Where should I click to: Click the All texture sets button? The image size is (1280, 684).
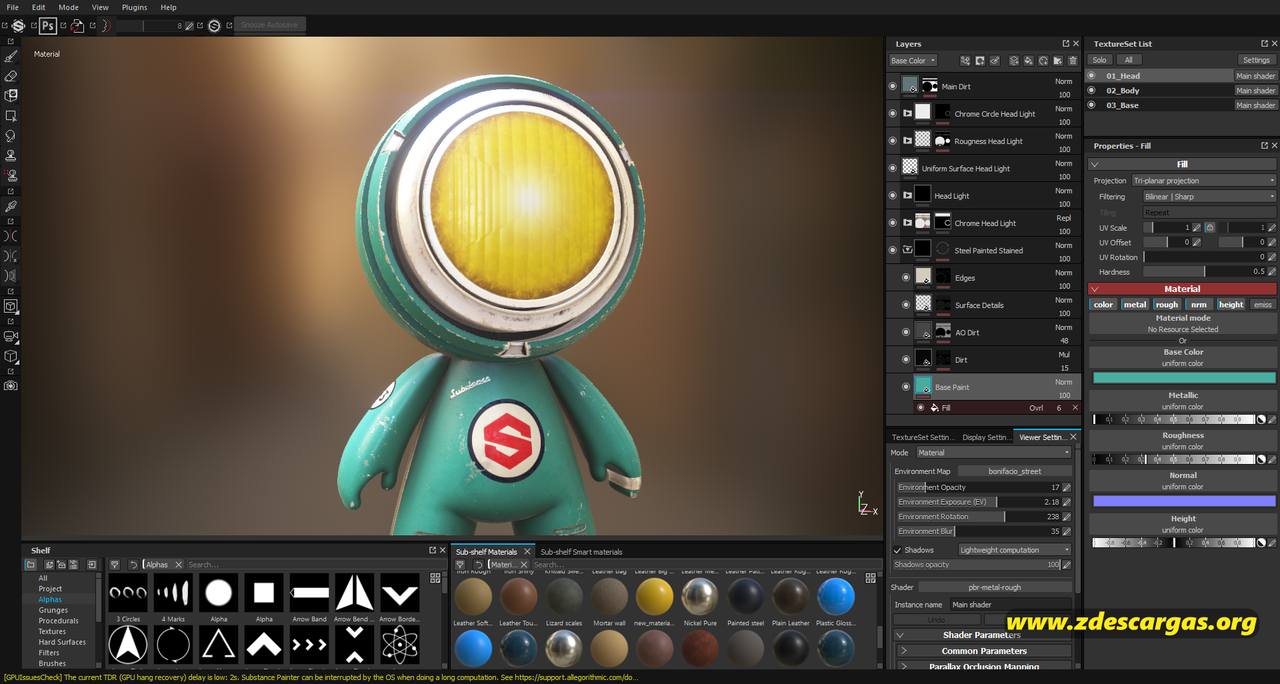[1128, 60]
